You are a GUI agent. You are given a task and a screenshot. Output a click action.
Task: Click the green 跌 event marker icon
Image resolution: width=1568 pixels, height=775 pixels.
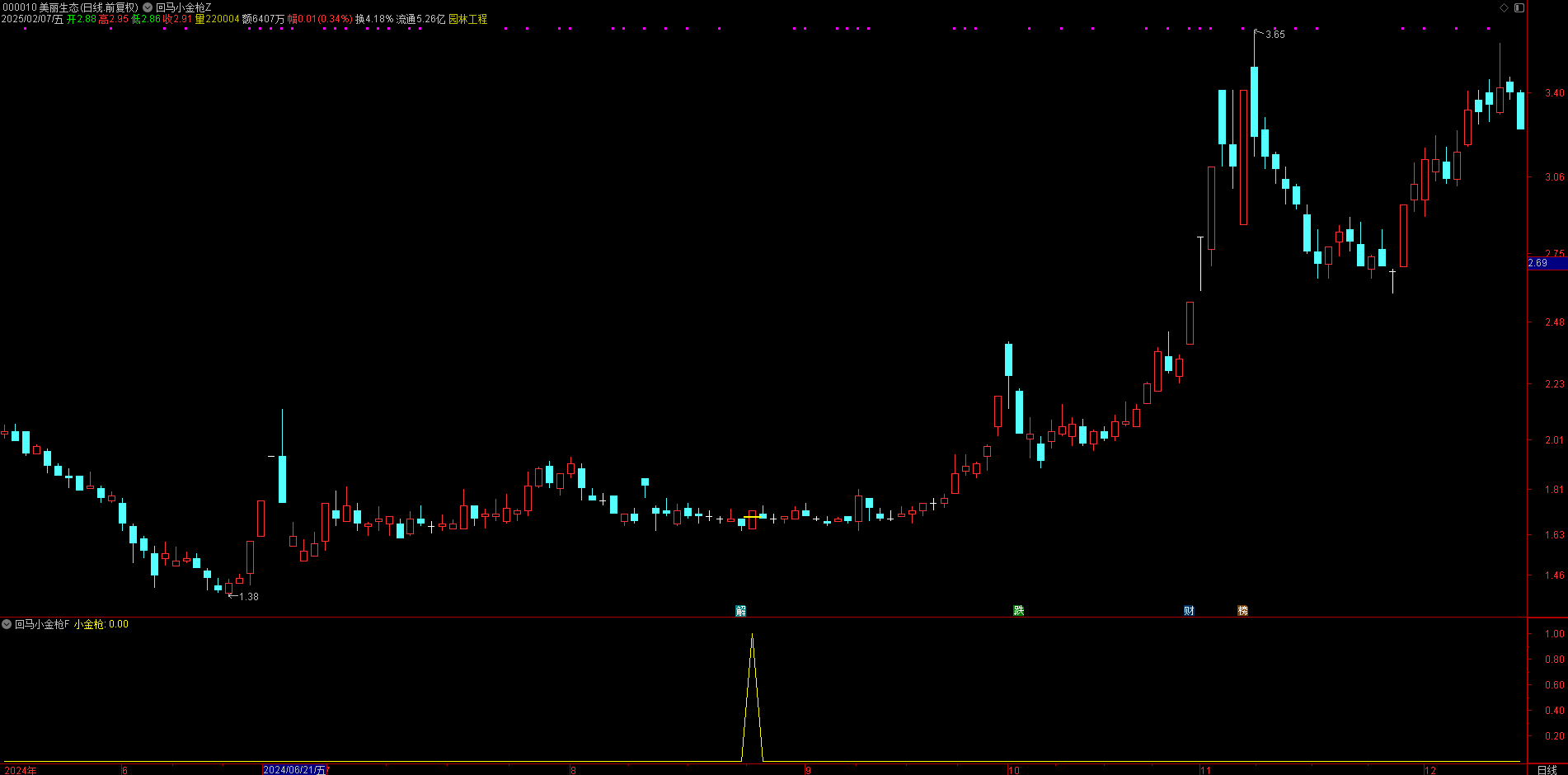(1018, 611)
